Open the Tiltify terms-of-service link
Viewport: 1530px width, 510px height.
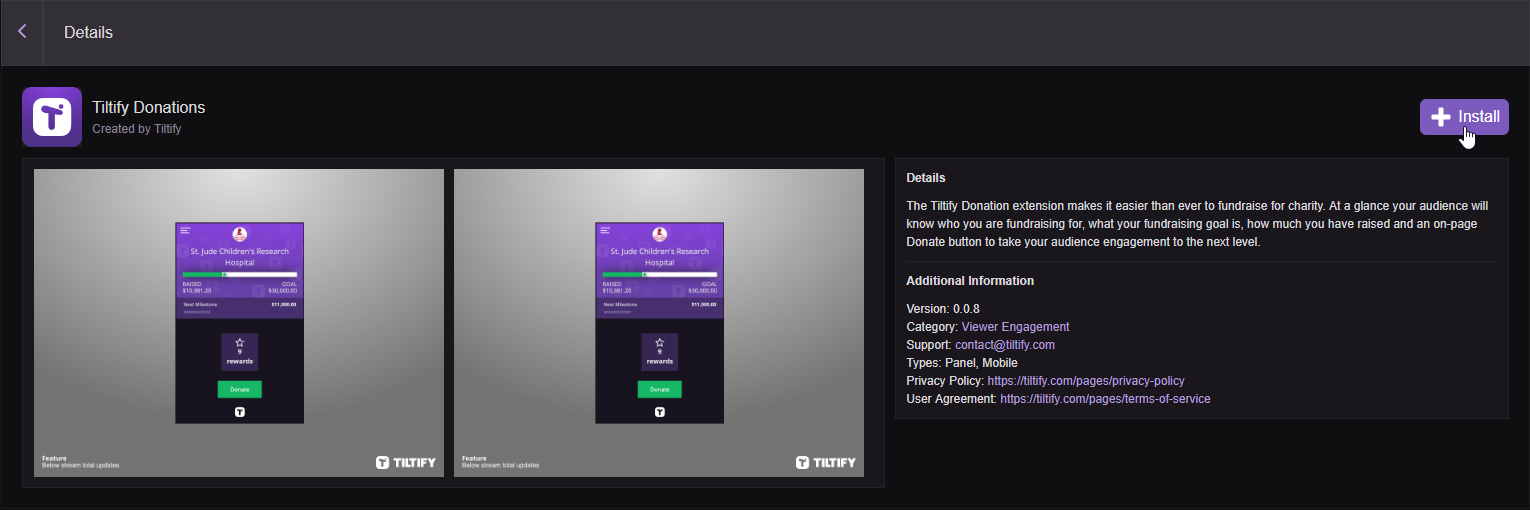click(x=1105, y=399)
